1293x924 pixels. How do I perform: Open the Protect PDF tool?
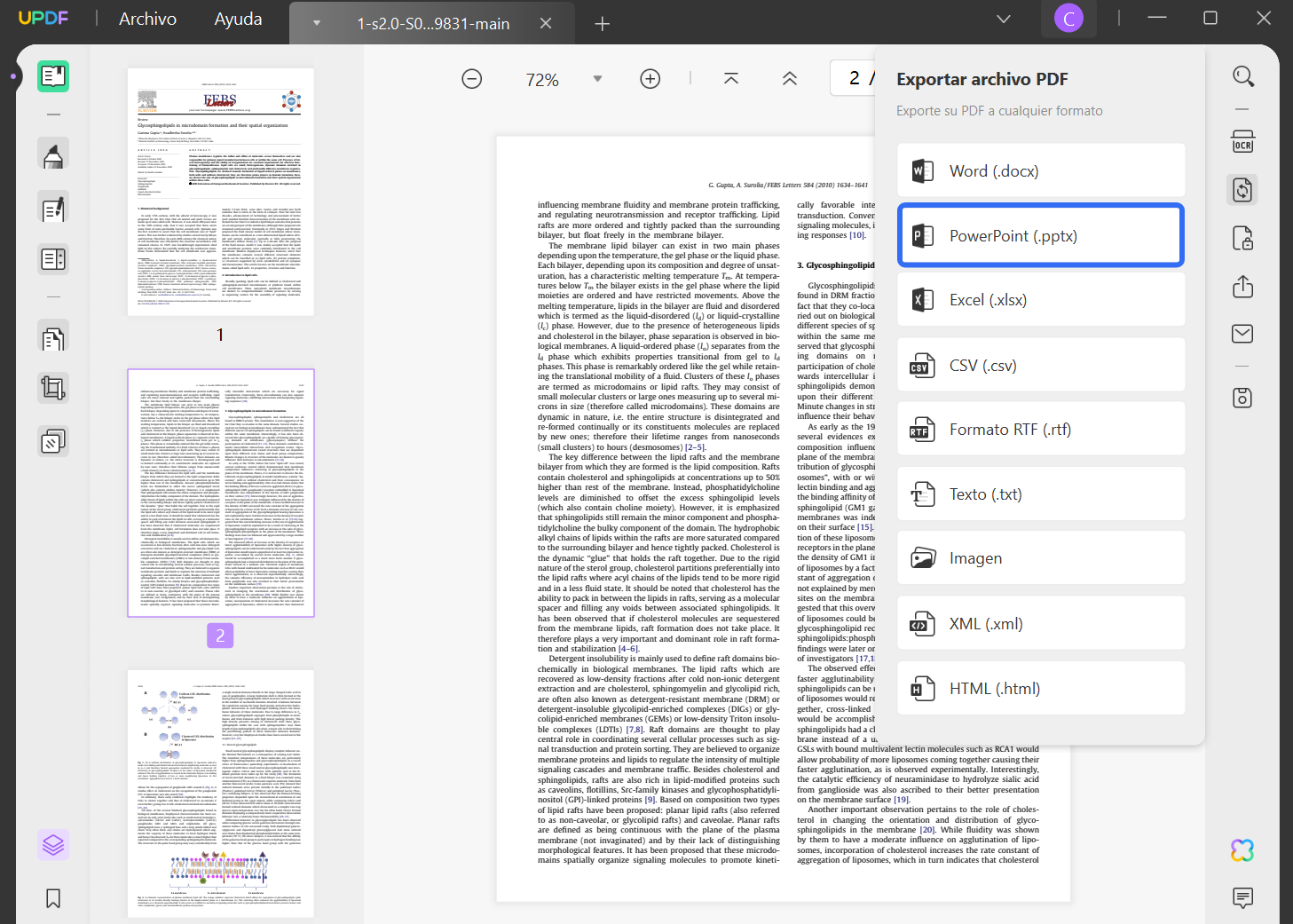(1242, 238)
